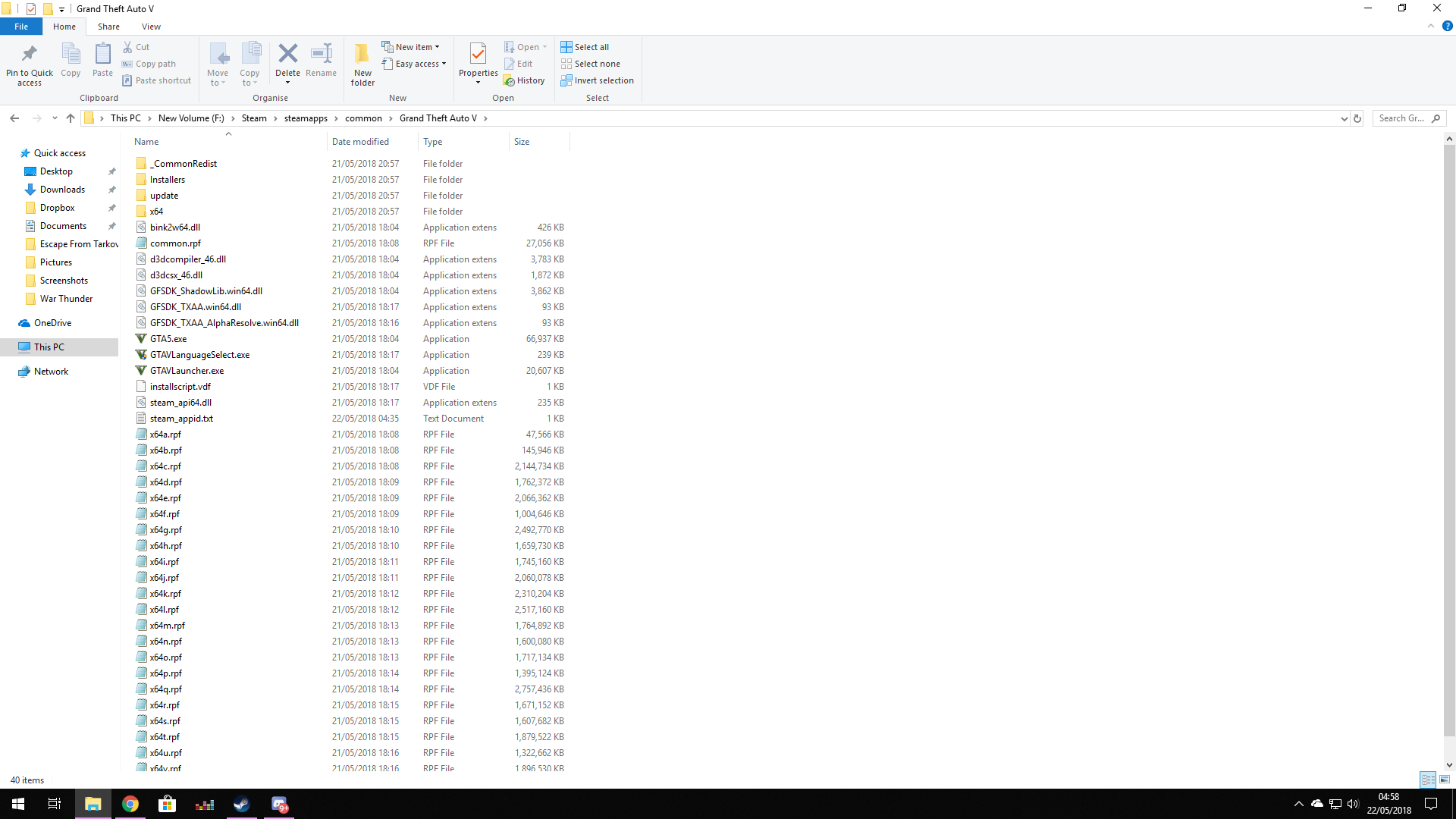Open Explorer help question mark
1456x819 pixels.
click(1447, 26)
